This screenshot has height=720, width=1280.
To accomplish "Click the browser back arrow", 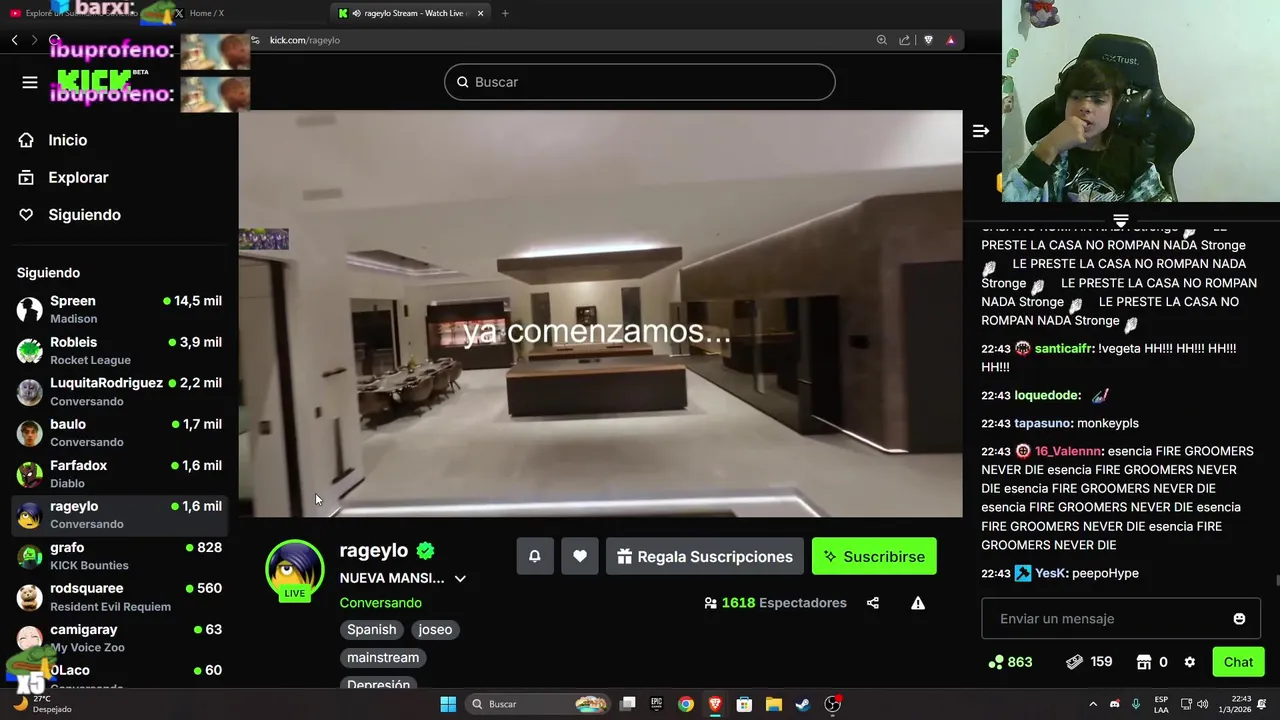I will tap(14, 40).
